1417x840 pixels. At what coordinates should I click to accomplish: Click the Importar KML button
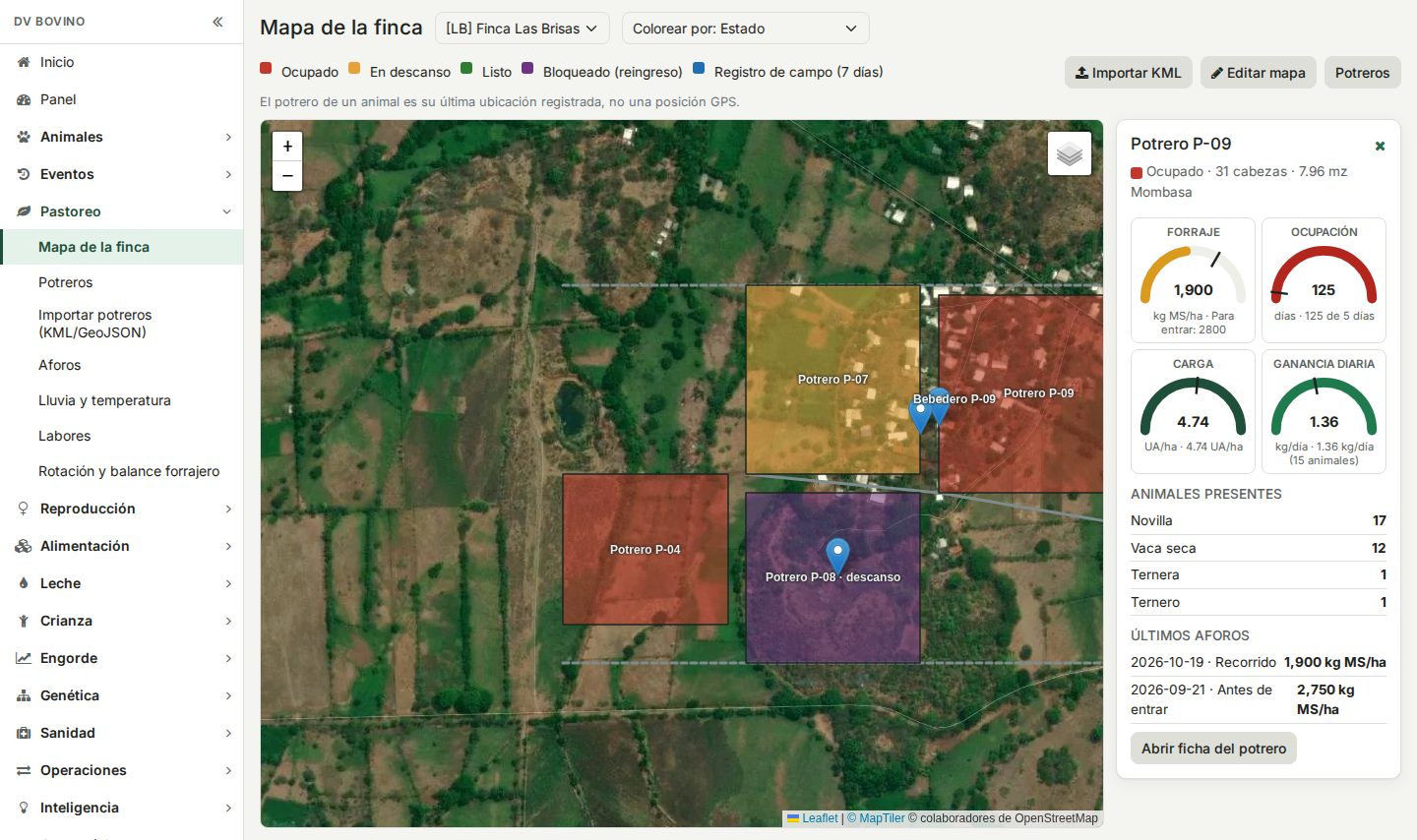coord(1129,73)
